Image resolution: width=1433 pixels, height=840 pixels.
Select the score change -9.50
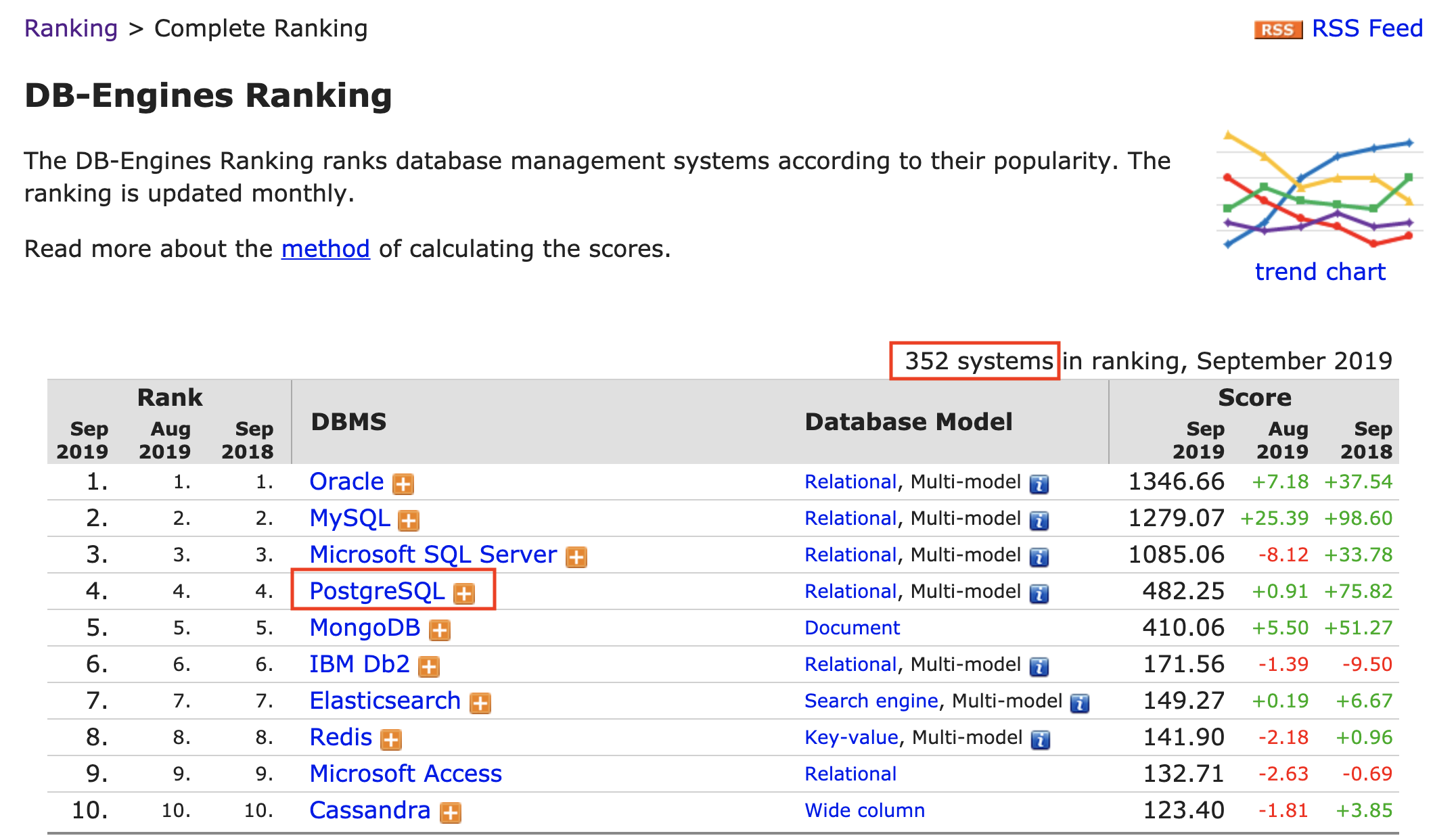point(1367,664)
